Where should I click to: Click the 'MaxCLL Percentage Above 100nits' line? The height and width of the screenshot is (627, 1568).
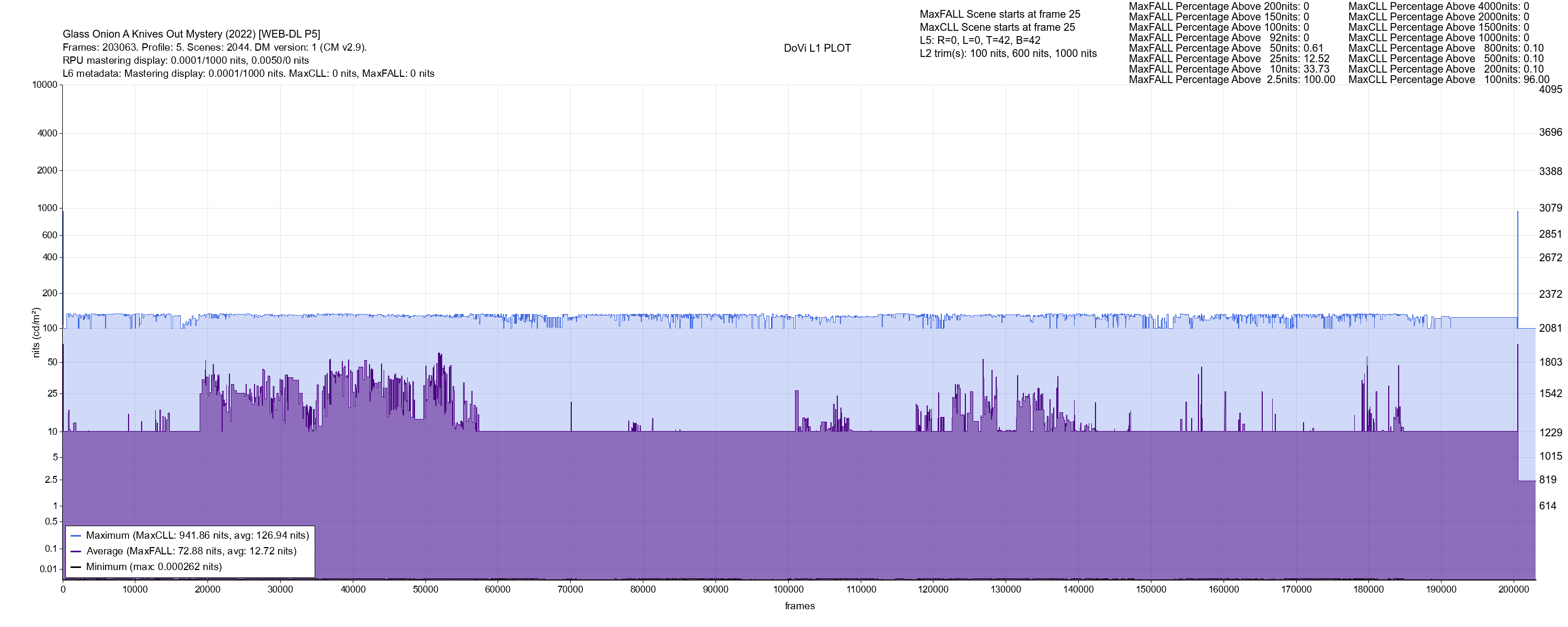(1449, 80)
